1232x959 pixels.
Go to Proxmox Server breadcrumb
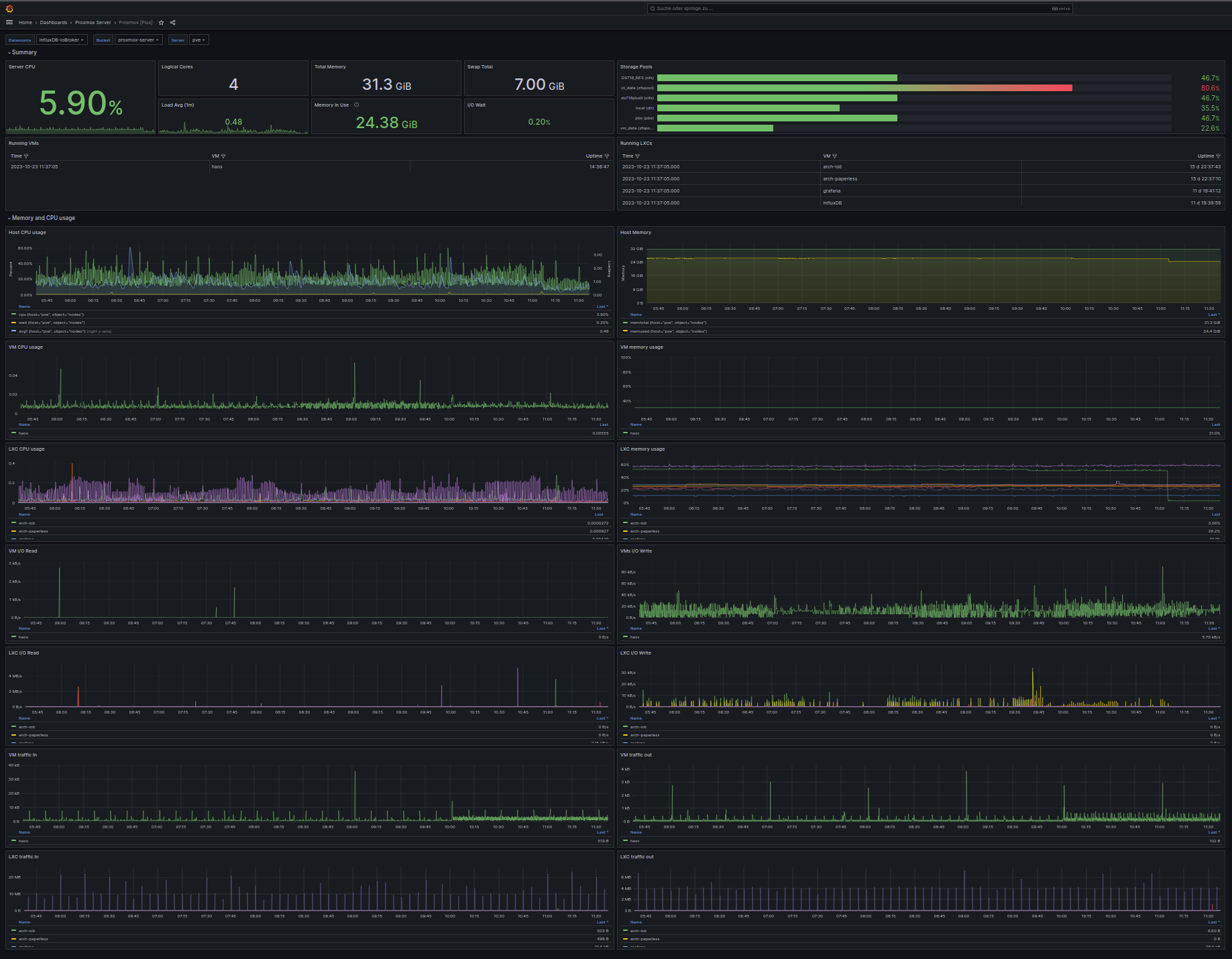93,22
